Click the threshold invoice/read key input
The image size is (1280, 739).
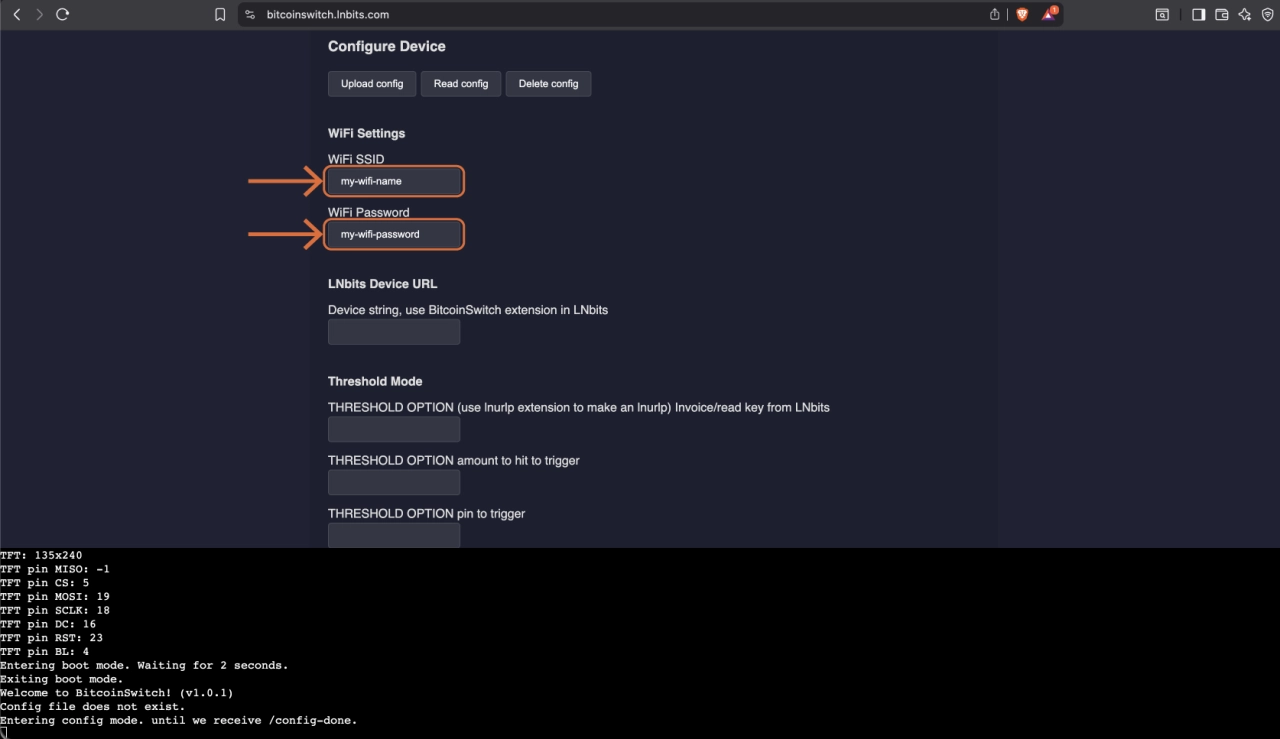click(x=394, y=430)
